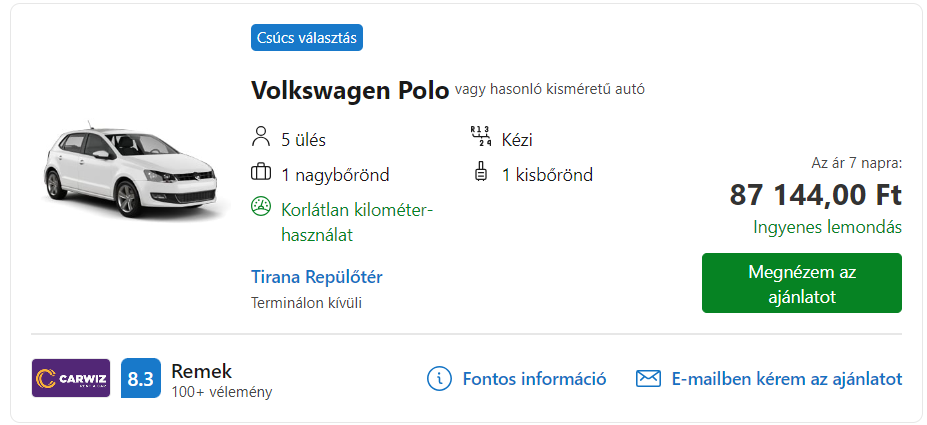Select the Volkswagen Polo title
The image size is (927, 425).
(x=350, y=91)
